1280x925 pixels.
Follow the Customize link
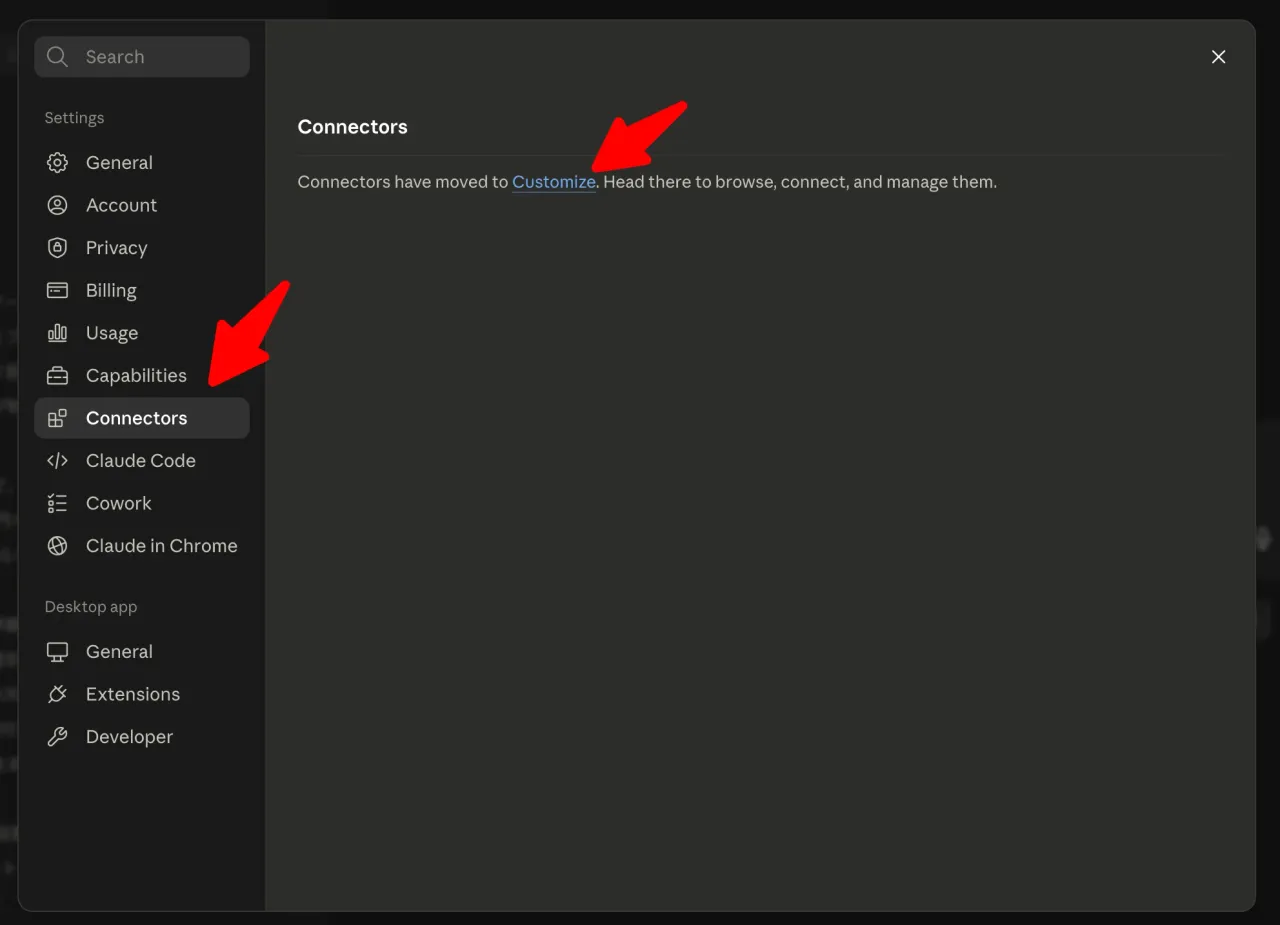[x=554, y=182]
